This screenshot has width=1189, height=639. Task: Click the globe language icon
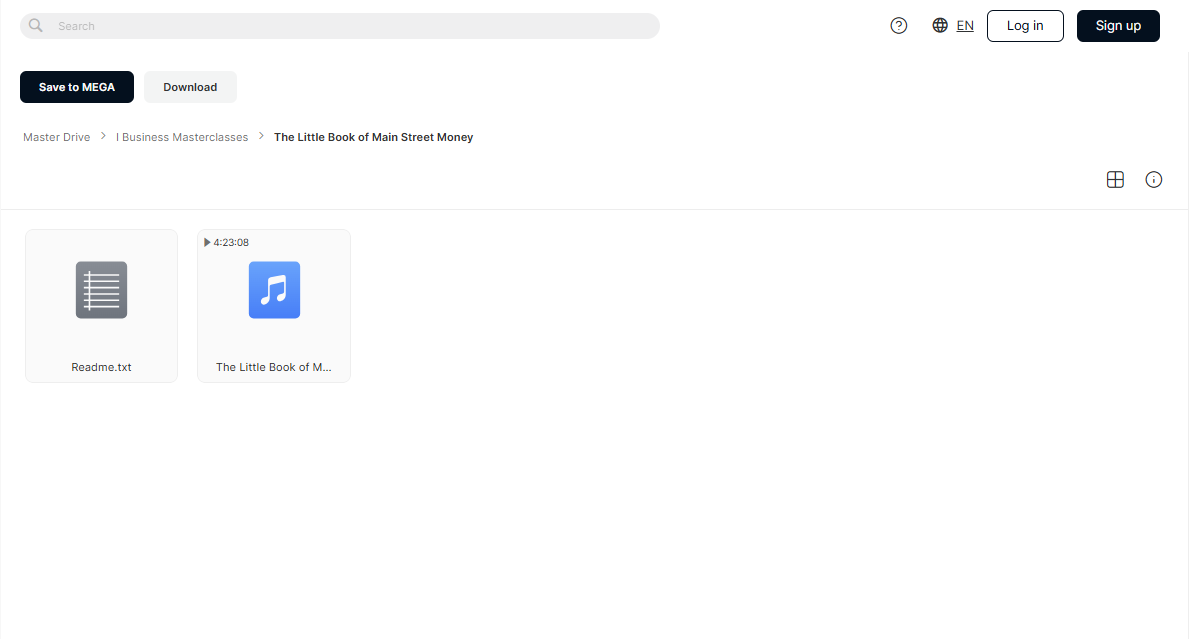pyautogui.click(x=940, y=26)
